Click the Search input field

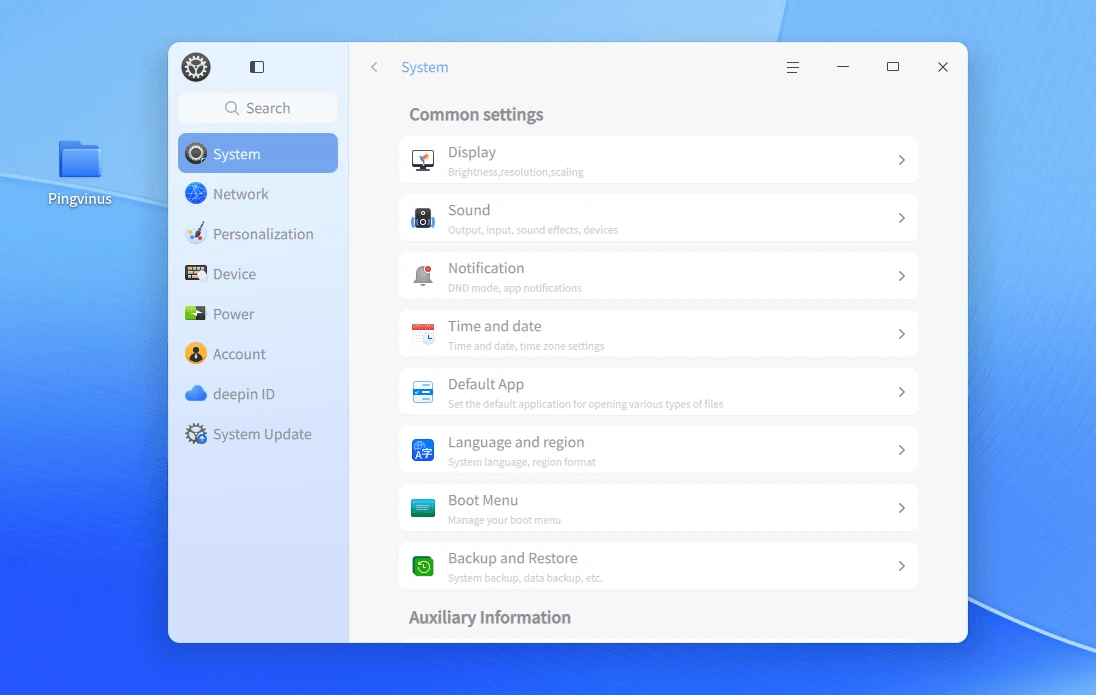pyautogui.click(x=258, y=108)
